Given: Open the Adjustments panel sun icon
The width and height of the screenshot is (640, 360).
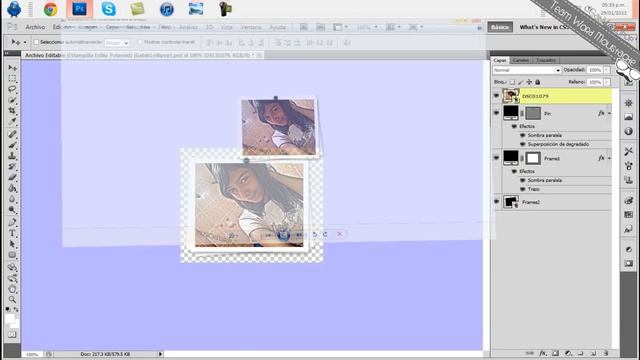Looking at the screenshot, I should coord(629,103).
